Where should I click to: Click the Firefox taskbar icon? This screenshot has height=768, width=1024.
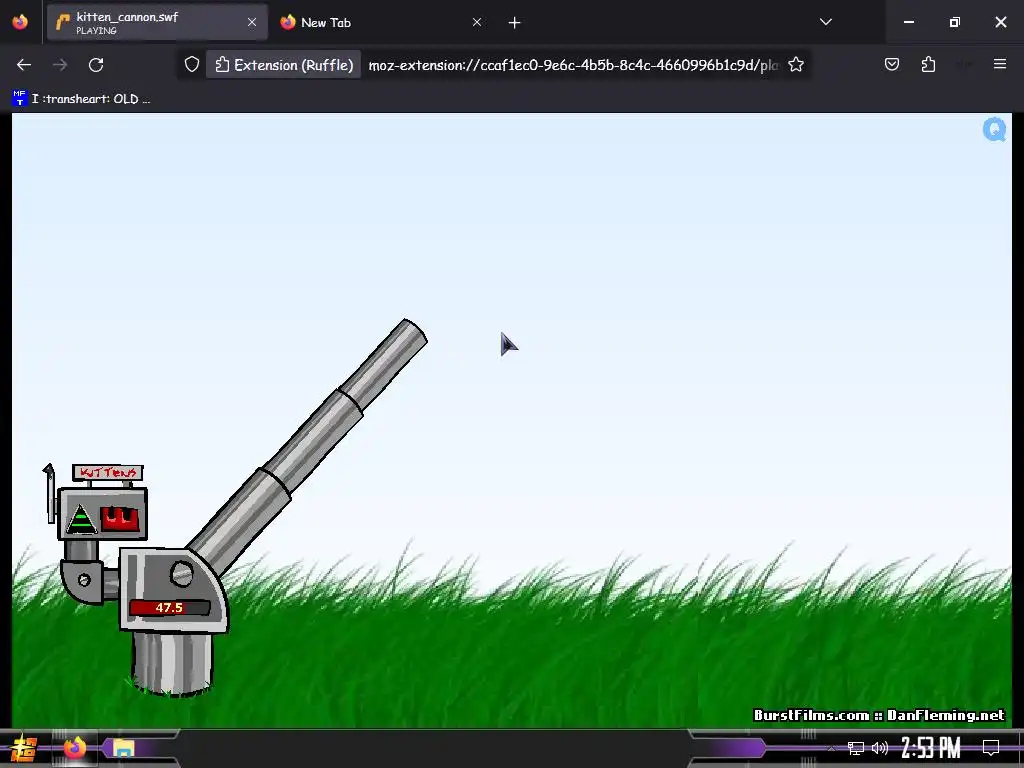74,748
